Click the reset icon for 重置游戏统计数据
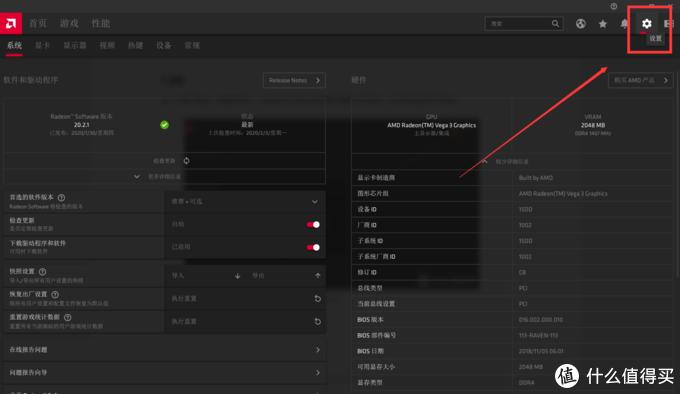Screen dimensions: 680x394 tap(317, 322)
